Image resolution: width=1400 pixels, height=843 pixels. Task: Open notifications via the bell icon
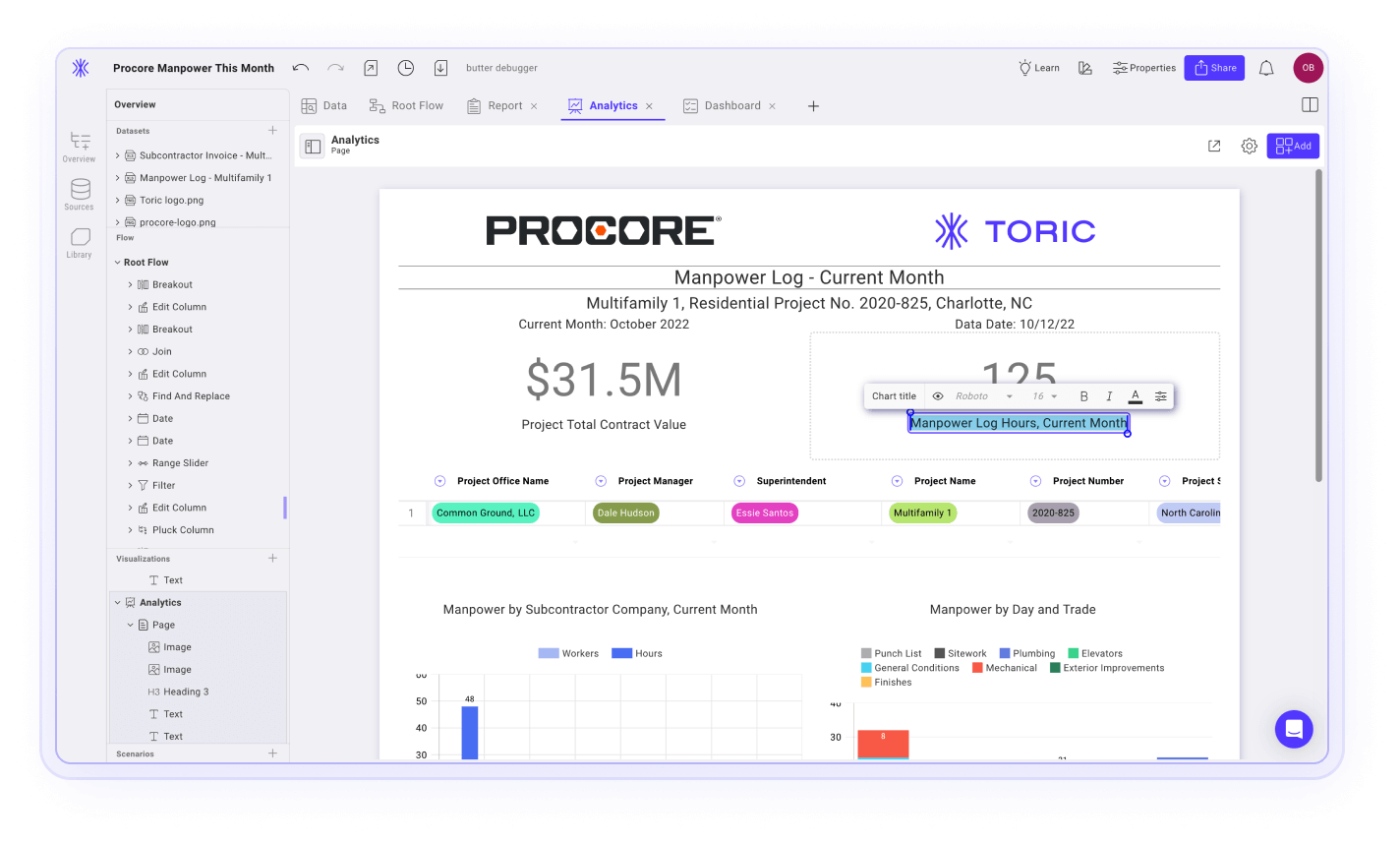(x=1266, y=67)
